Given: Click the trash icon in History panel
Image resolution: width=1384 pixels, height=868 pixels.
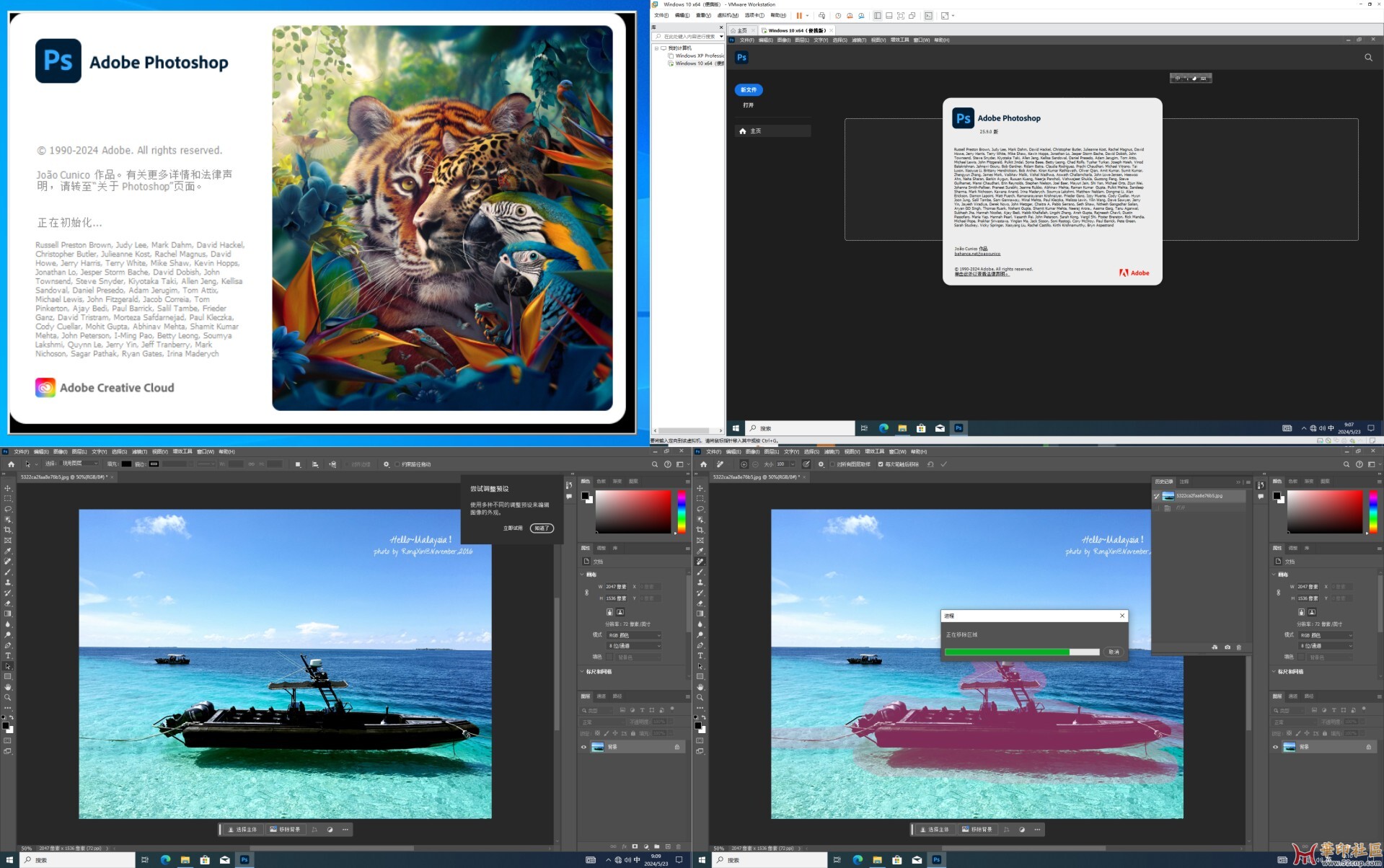Looking at the screenshot, I should (1239, 647).
